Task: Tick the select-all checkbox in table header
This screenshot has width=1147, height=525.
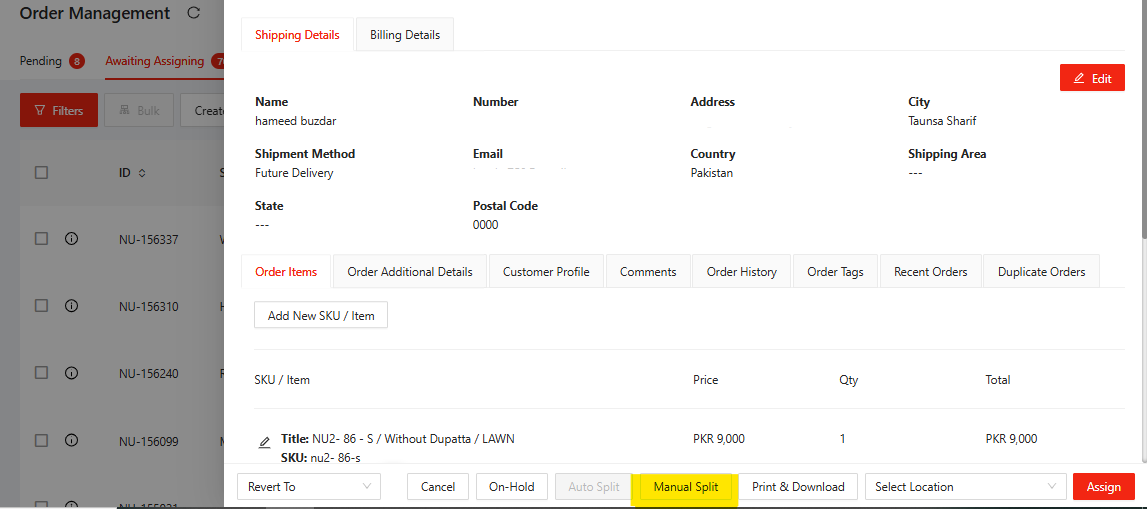Action: [x=41, y=172]
